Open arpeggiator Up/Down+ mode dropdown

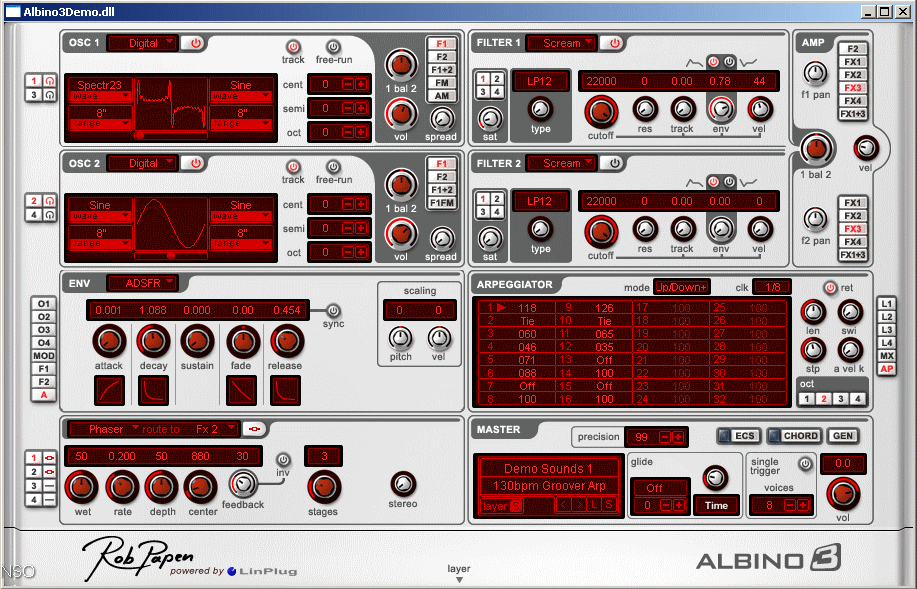[x=681, y=287]
